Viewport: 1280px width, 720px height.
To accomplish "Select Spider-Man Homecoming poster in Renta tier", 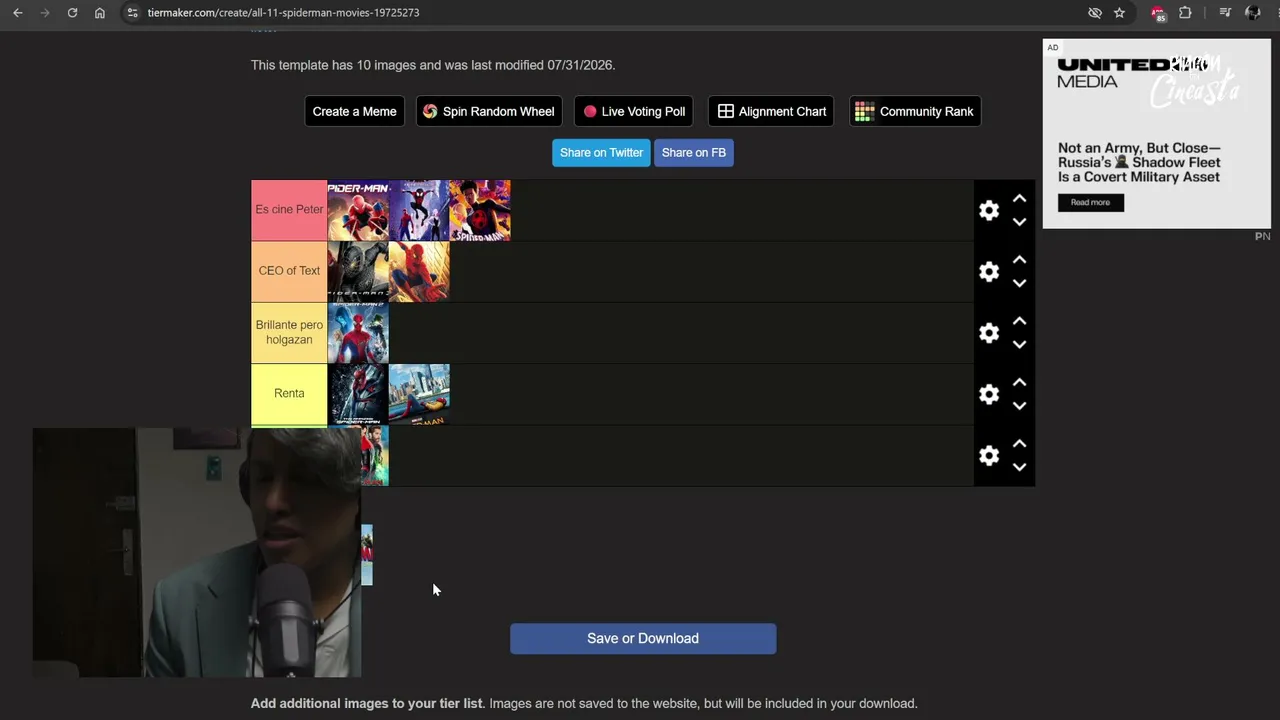I will point(419,394).
